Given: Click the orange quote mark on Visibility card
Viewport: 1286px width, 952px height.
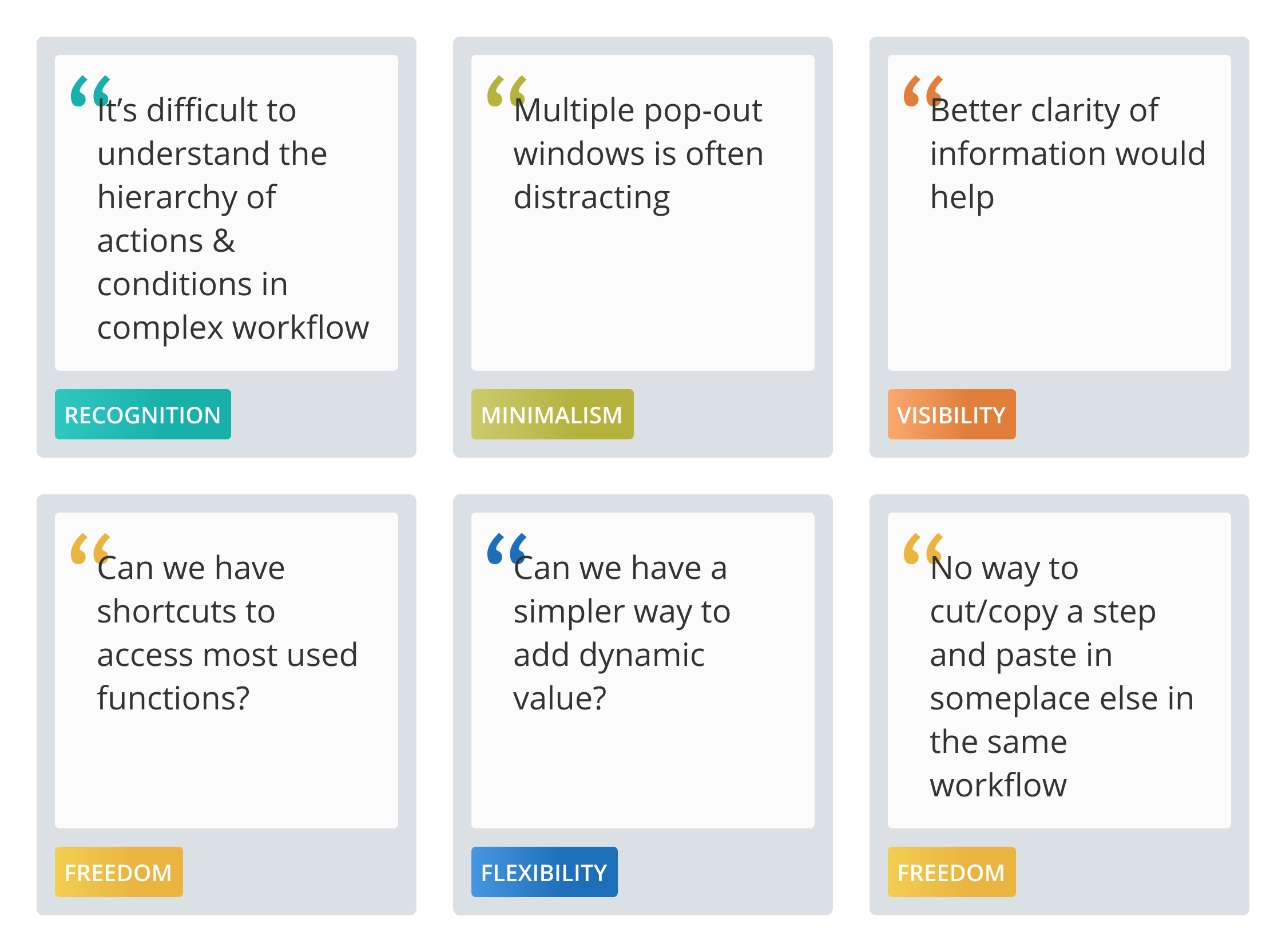Looking at the screenshot, I should pyautogui.click(x=923, y=91).
